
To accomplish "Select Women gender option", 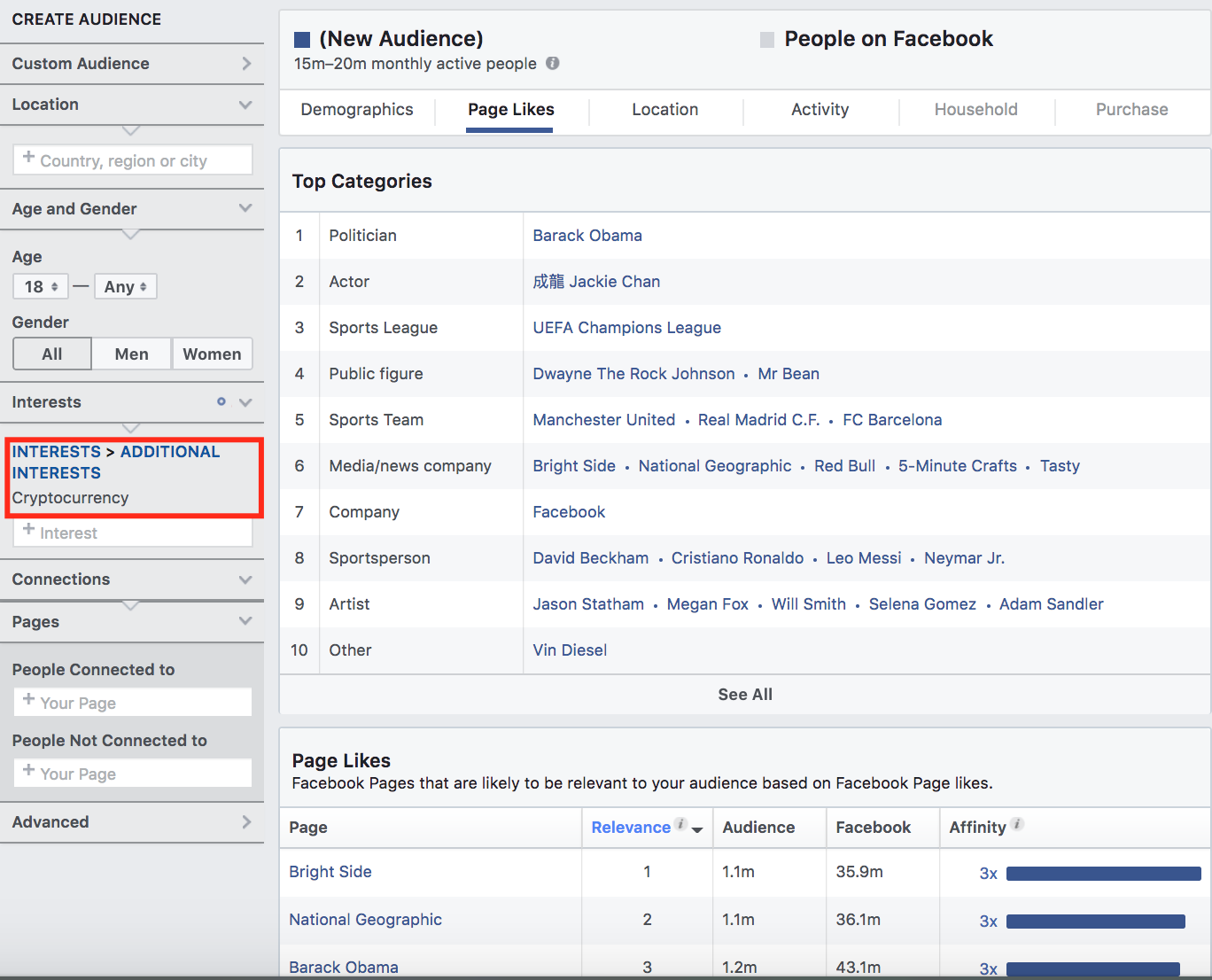I will pos(212,354).
